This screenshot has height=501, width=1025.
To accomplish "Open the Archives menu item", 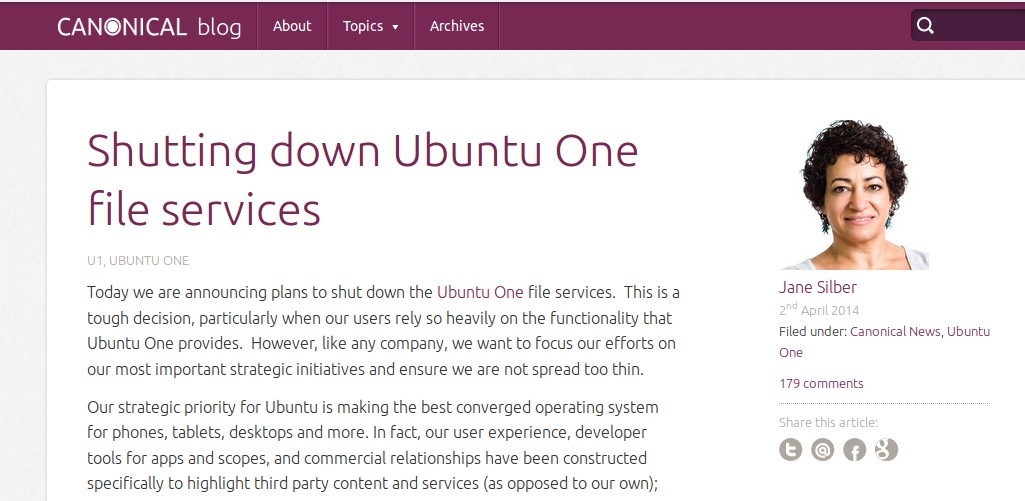I will click(x=457, y=26).
